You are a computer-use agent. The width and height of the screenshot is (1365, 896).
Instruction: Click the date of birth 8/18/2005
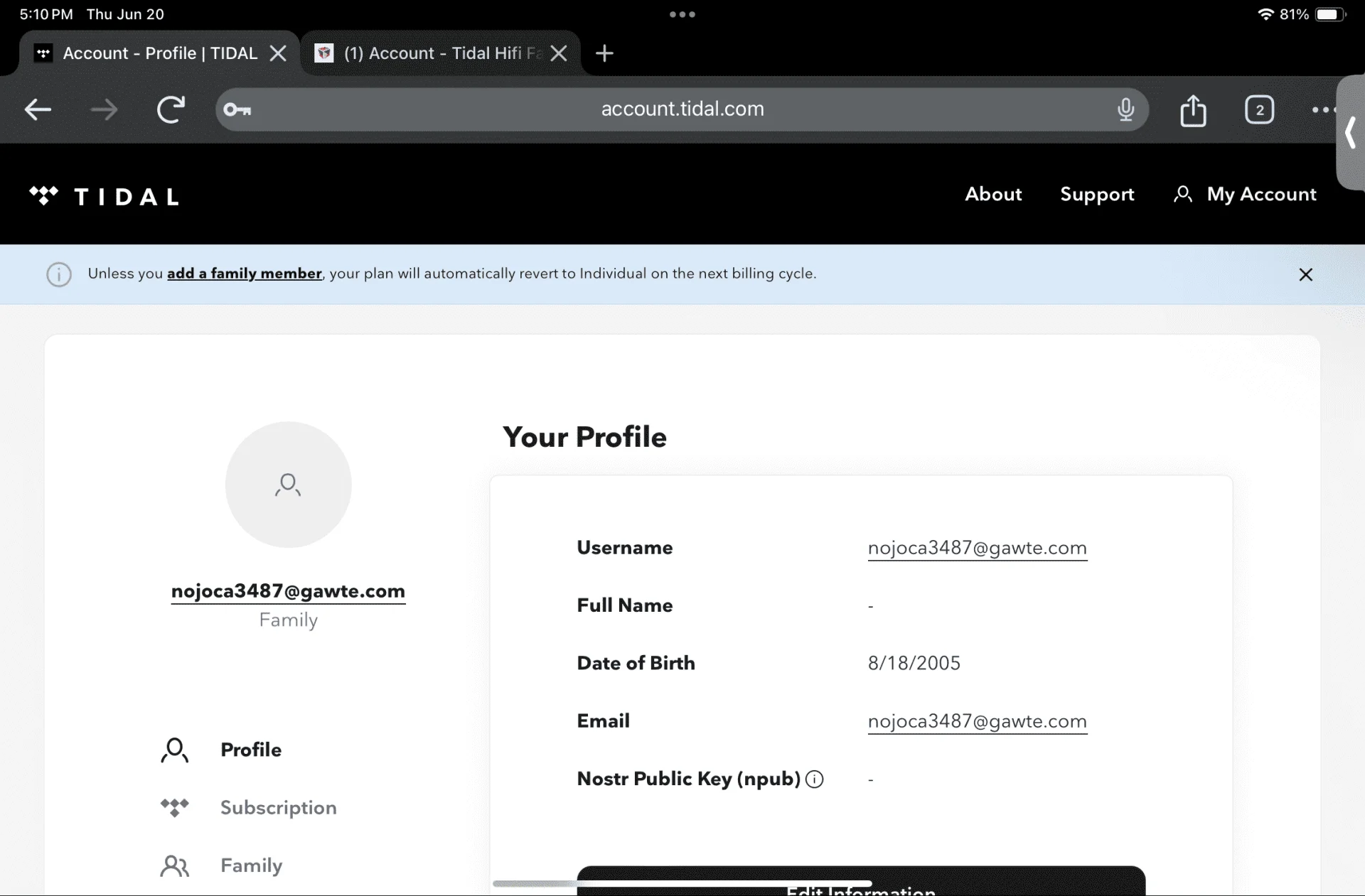click(914, 663)
